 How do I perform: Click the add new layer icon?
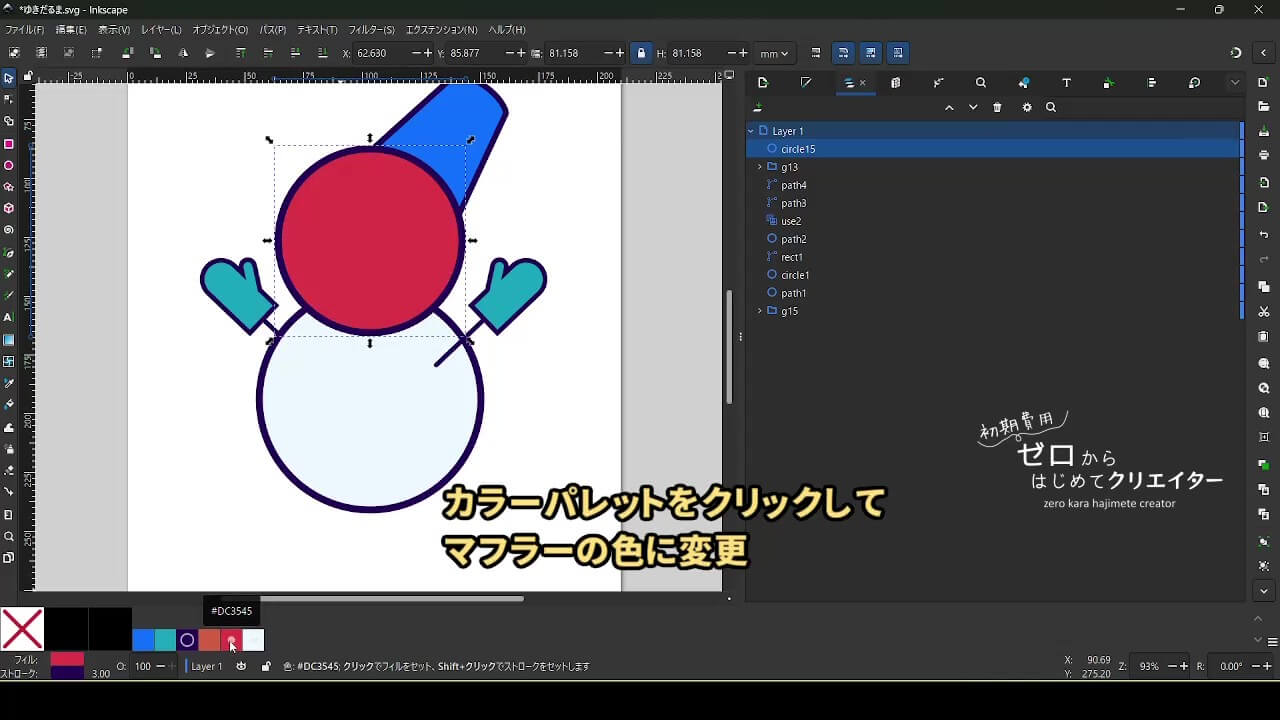[x=758, y=108]
